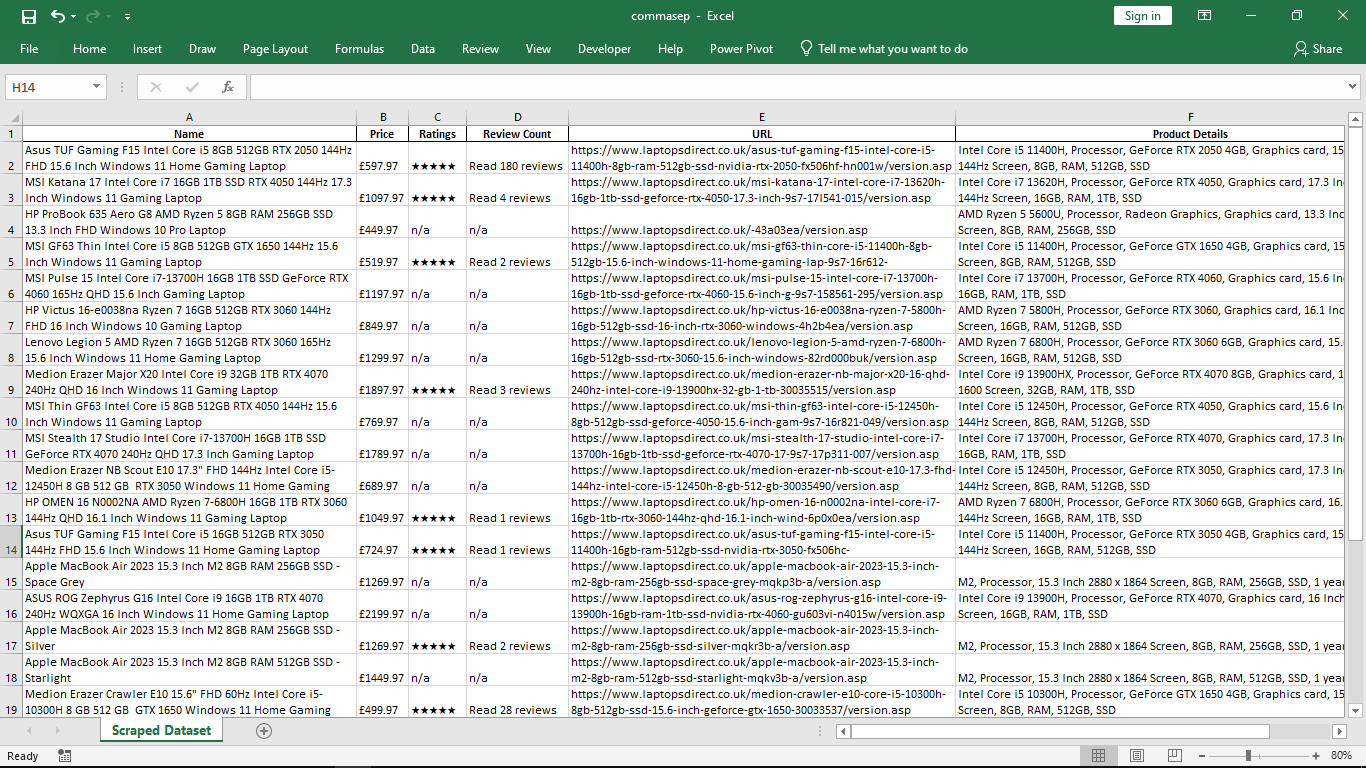Open the Name Box dropdown arrow
Viewport: 1366px width, 768px height.
point(98,88)
